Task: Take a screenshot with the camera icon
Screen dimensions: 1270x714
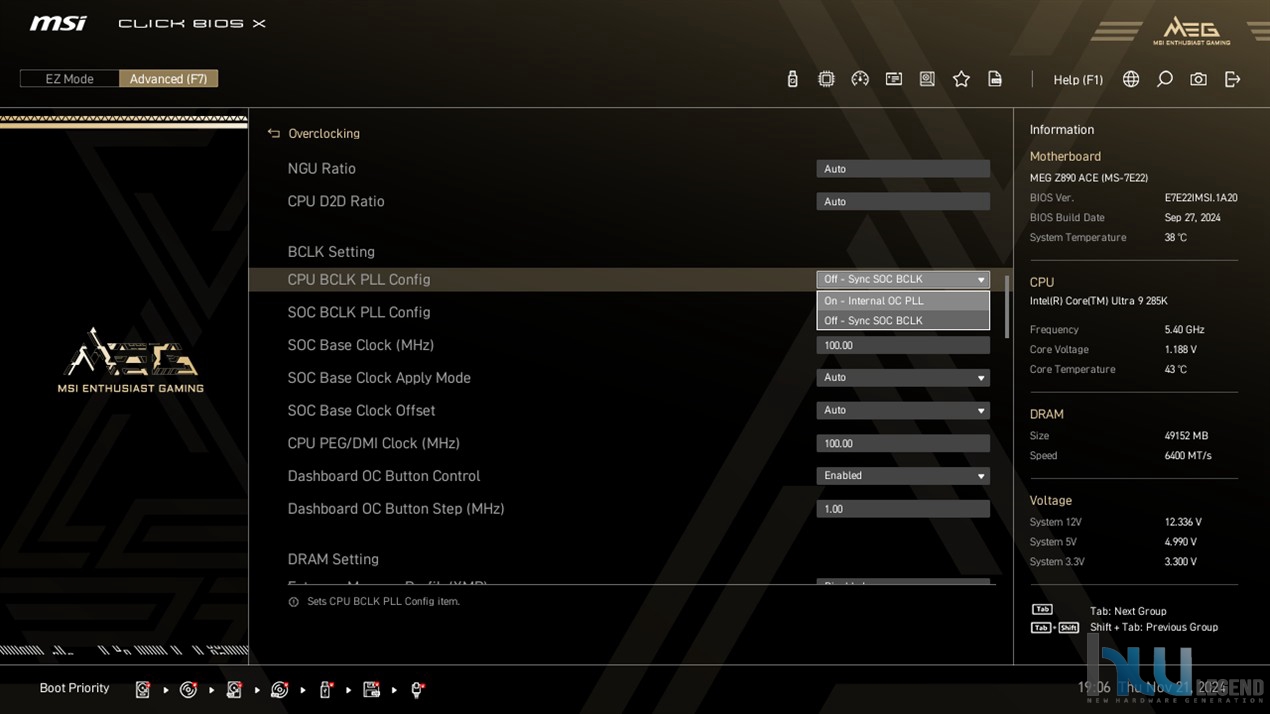Action: coord(1198,79)
